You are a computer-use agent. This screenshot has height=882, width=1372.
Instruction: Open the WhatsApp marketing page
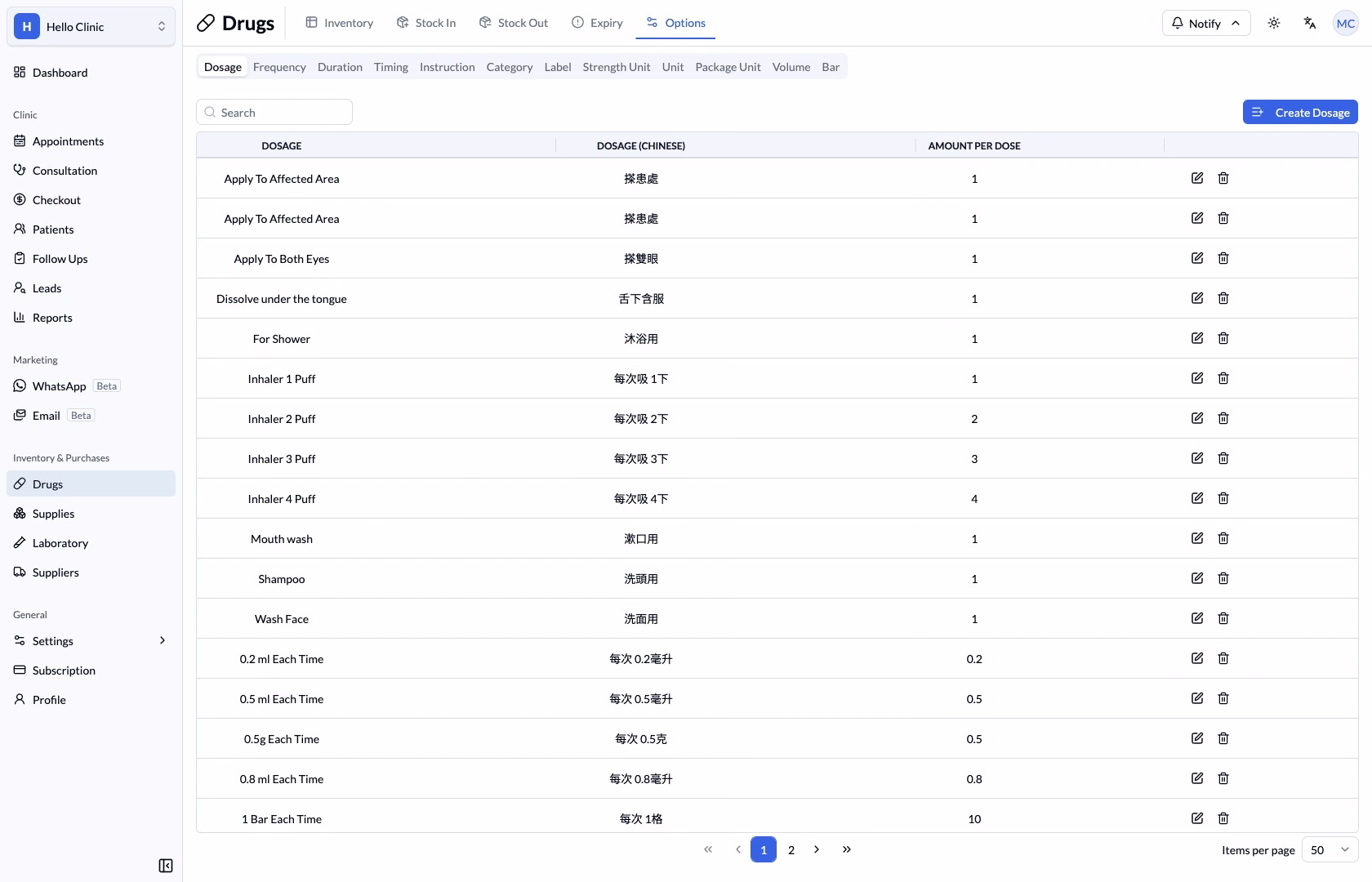tap(91, 386)
